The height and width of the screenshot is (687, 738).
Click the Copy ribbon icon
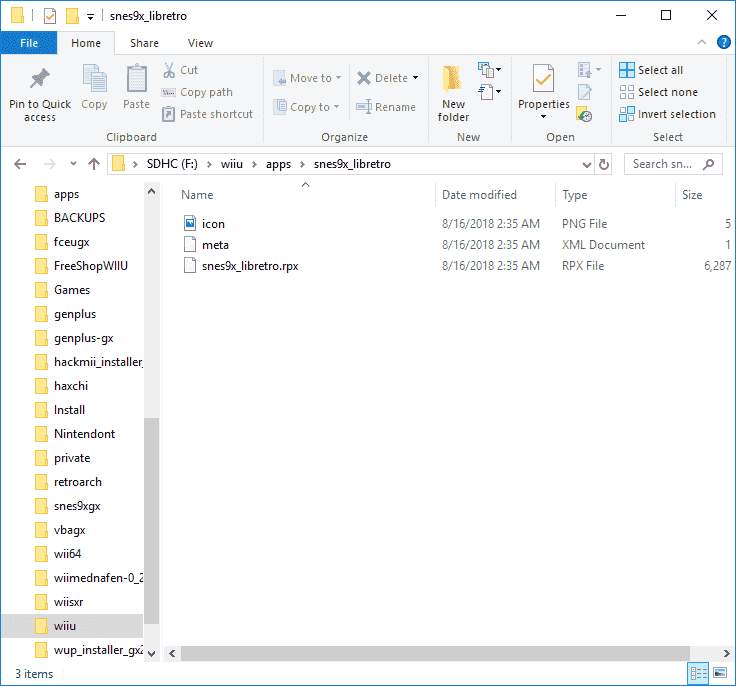coord(95,78)
